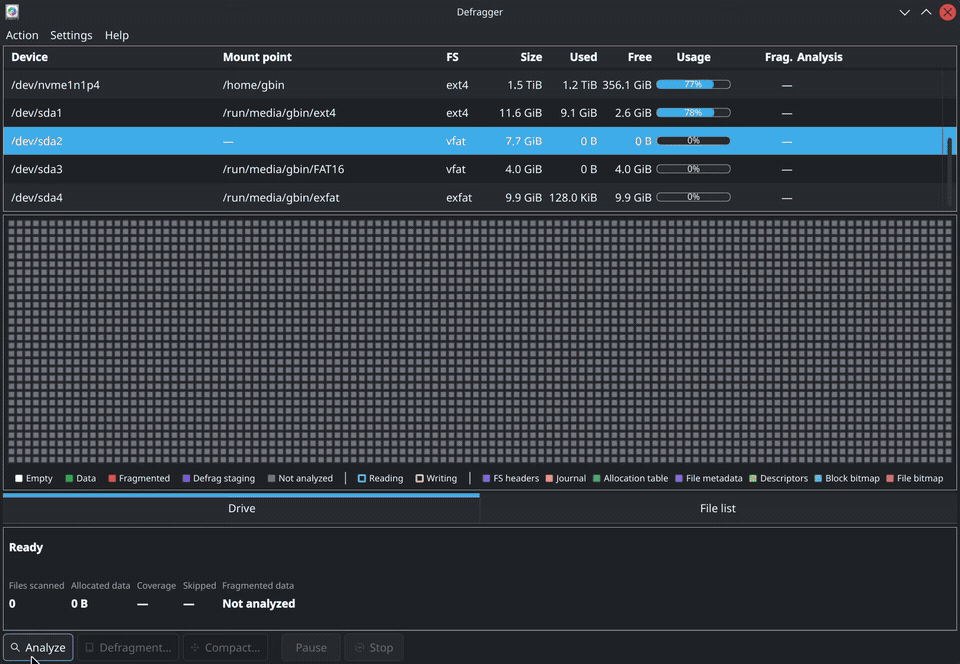Sort by the Mount point column header
The image size is (960, 664).
coord(257,57)
